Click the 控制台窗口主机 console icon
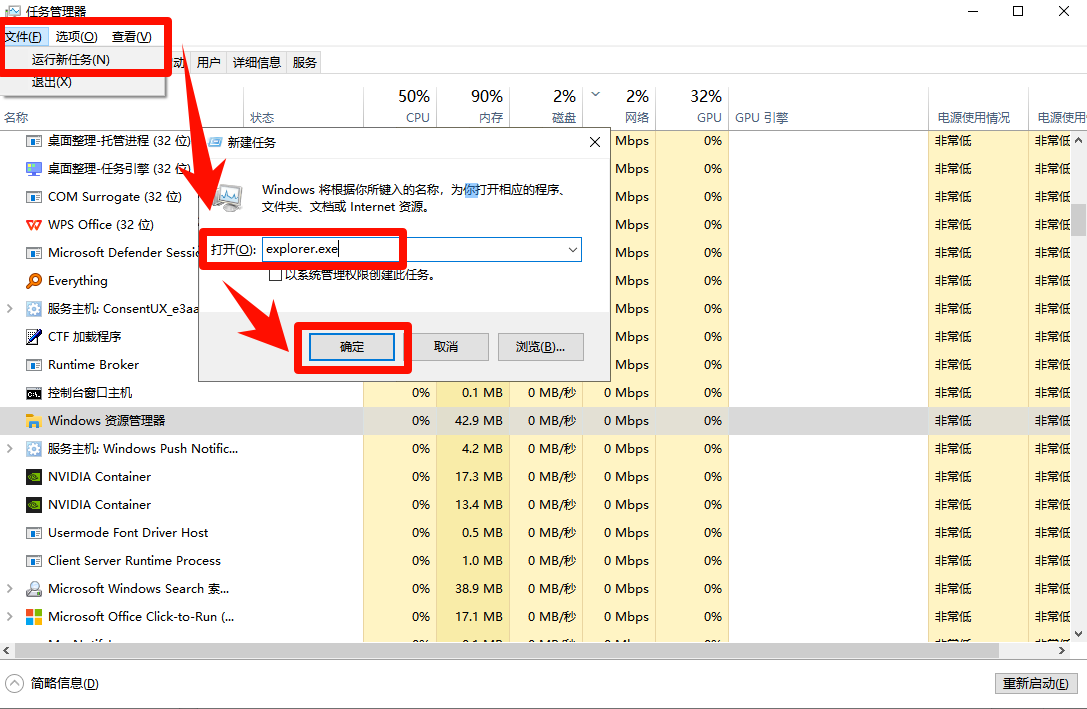This screenshot has height=709, width=1087. tap(33, 394)
